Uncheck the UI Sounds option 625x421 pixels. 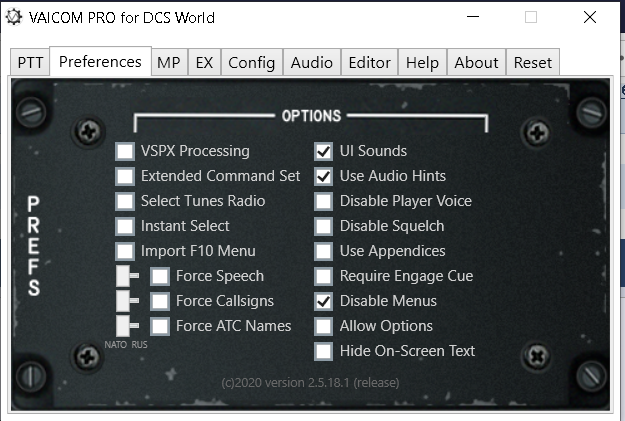[323, 151]
